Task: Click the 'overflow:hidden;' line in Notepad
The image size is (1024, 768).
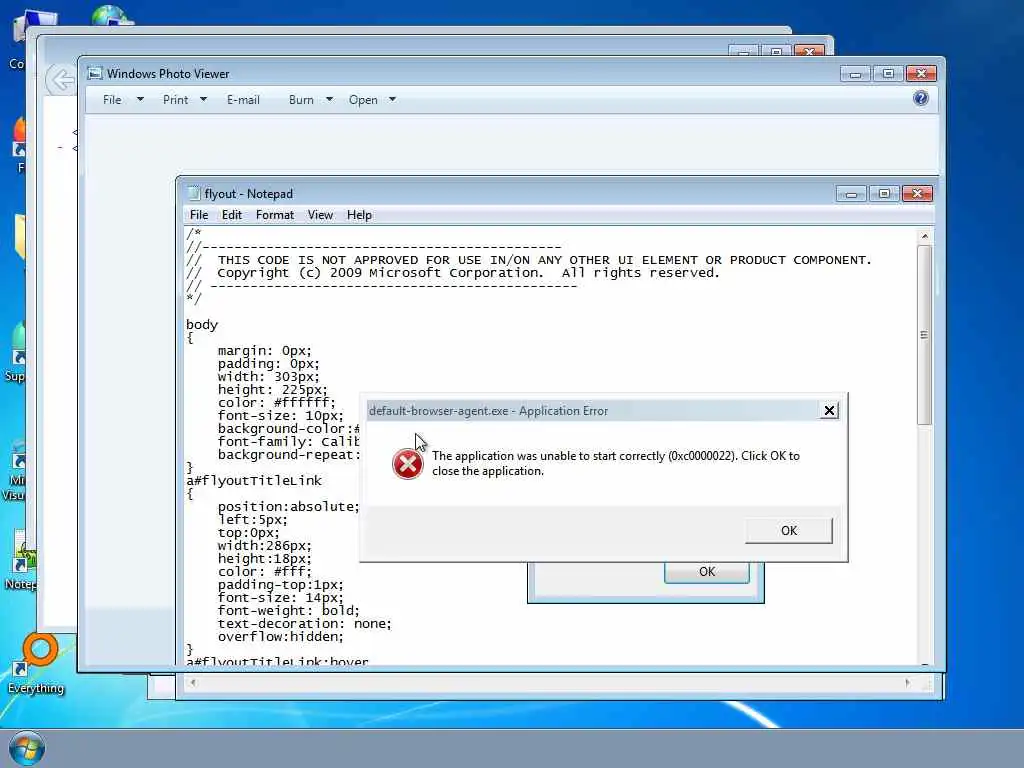Action: (x=280, y=637)
